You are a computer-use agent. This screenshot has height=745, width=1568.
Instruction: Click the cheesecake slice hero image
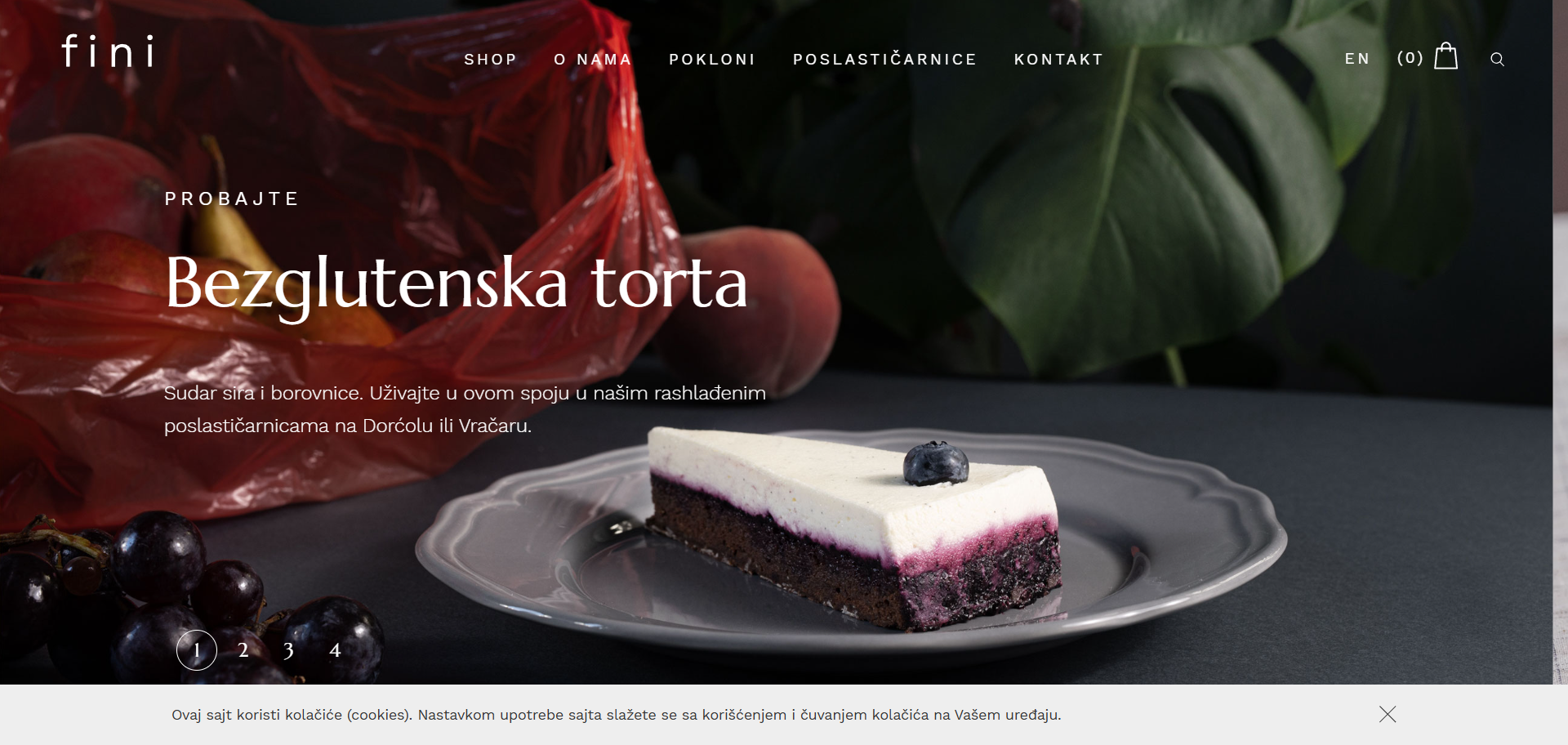click(x=853, y=527)
